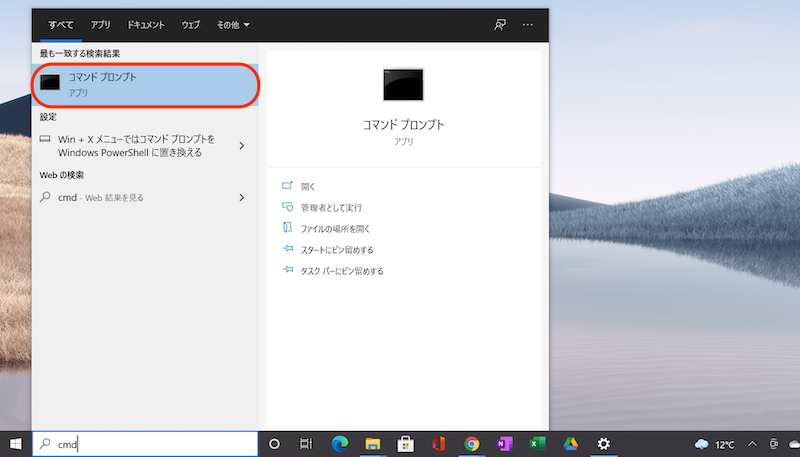
Task: Click スタートにピン留めする
Action: pos(336,249)
